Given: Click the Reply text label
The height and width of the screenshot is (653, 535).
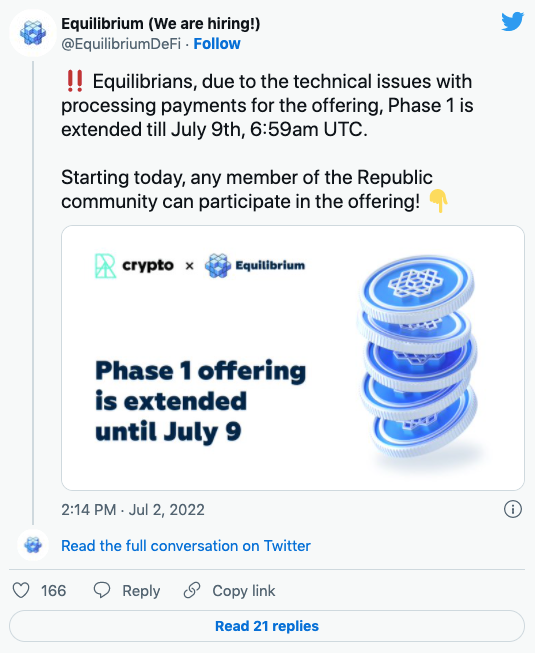Looking at the screenshot, I should (141, 591).
